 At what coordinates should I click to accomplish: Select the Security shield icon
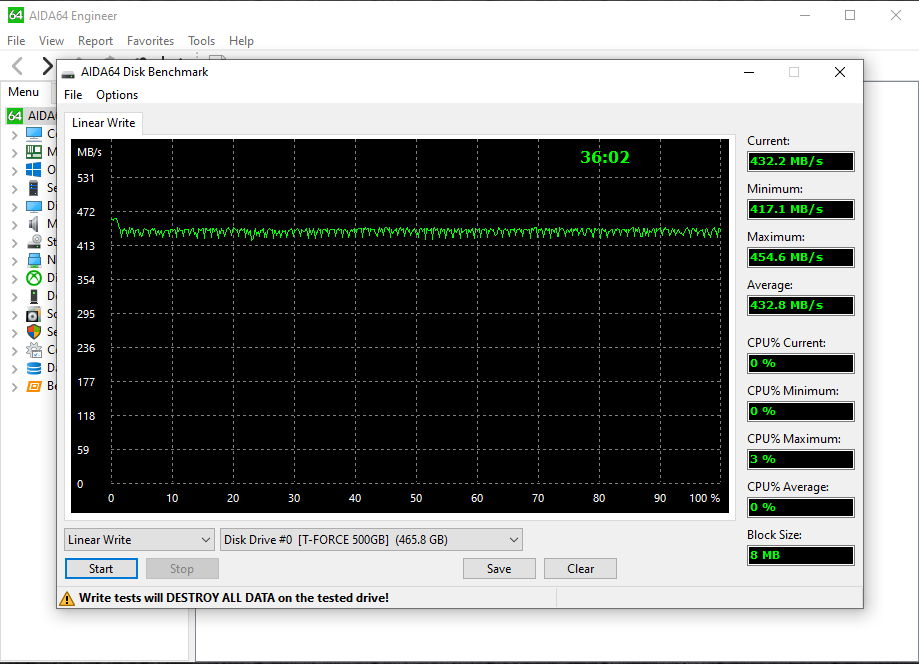click(x=34, y=332)
